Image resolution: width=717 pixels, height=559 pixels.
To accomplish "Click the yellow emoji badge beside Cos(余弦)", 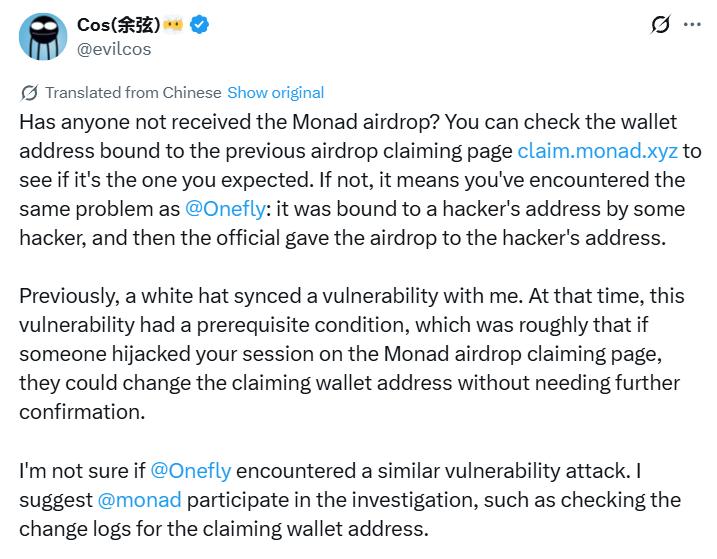I will [175, 25].
